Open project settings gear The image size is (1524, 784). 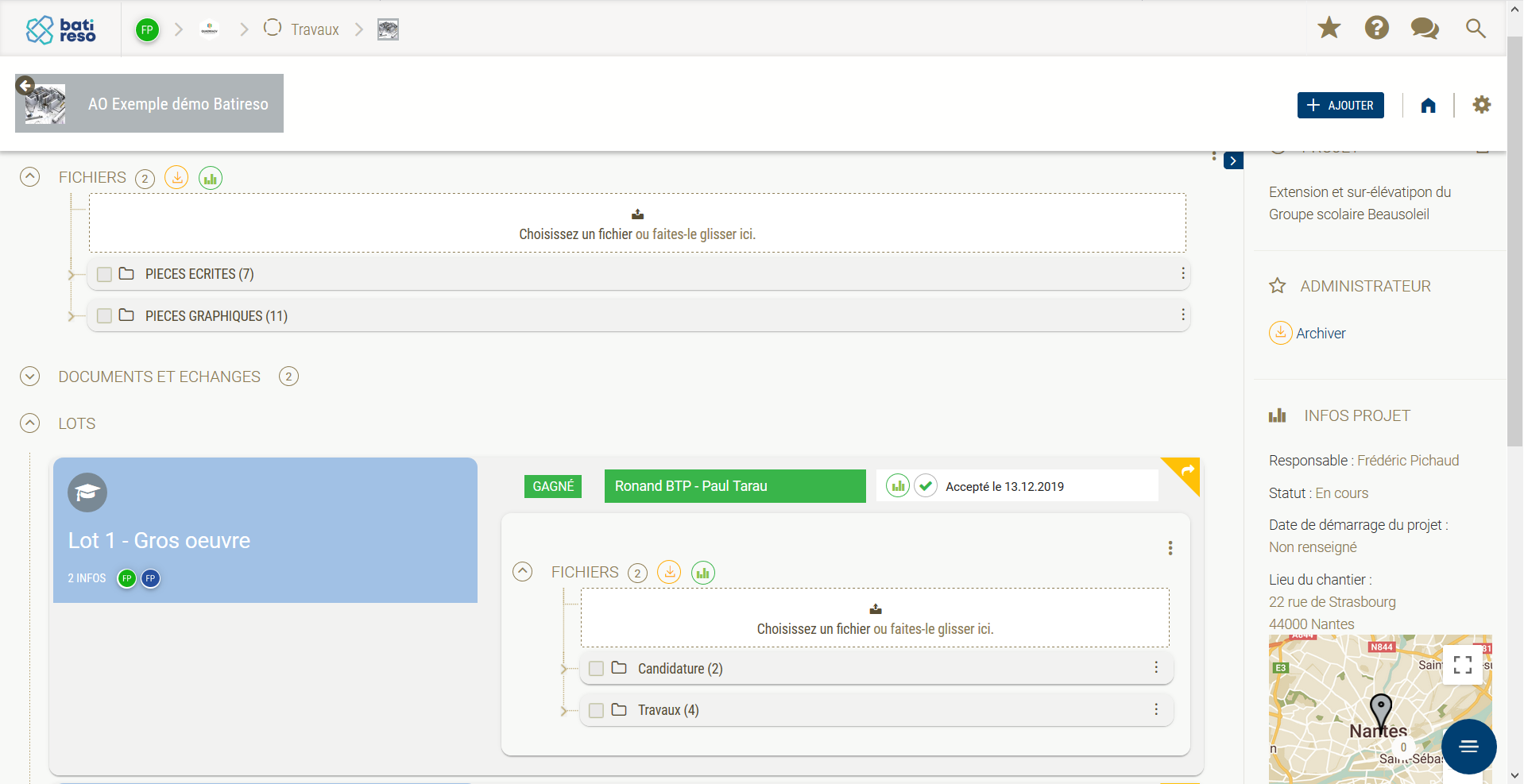point(1482,104)
